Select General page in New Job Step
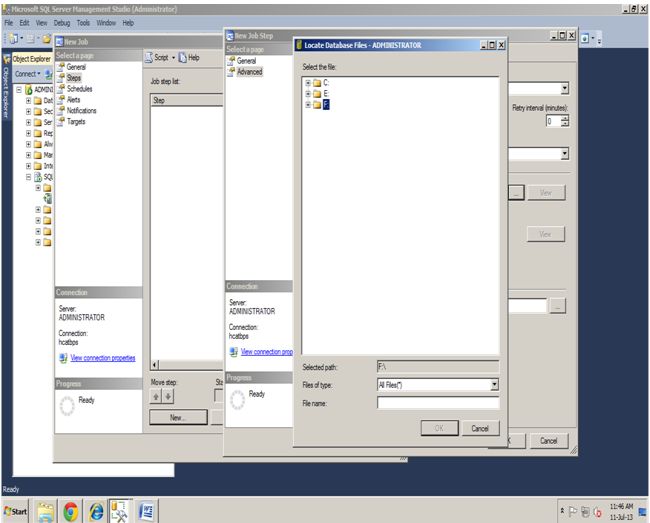 pos(246,61)
